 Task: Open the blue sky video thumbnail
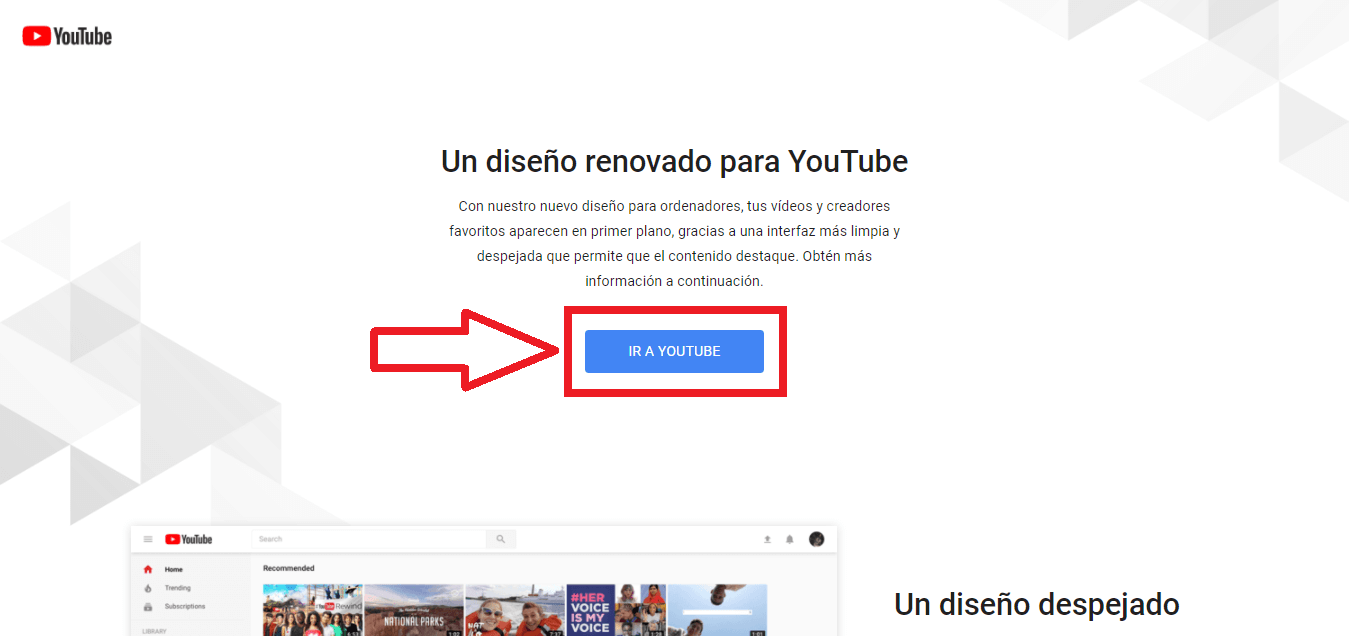[x=717, y=610]
